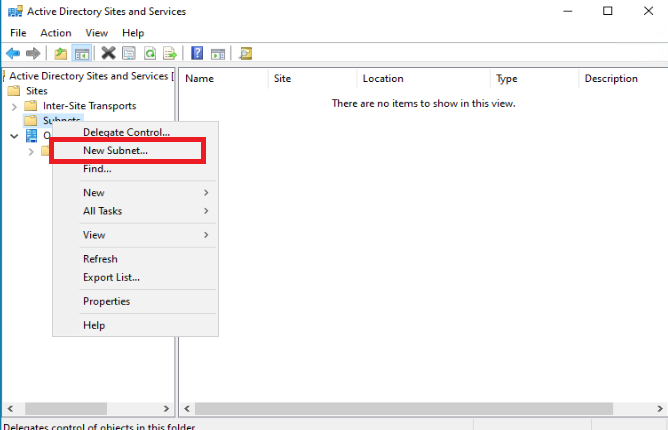Expand the Inter-Site Transports node
The width and height of the screenshot is (668, 430).
pyautogui.click(x=14, y=106)
